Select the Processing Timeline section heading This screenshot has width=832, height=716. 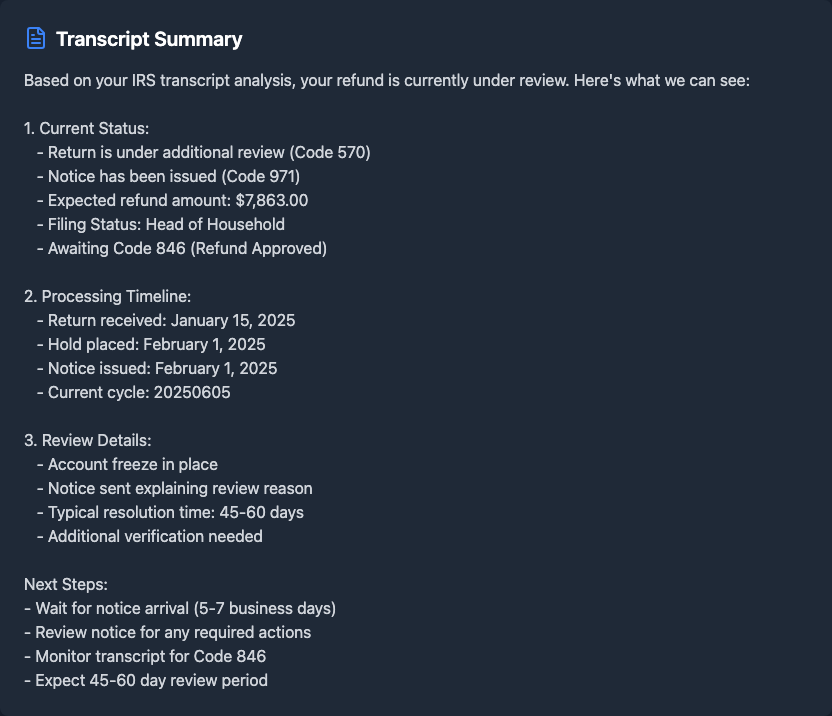107,296
